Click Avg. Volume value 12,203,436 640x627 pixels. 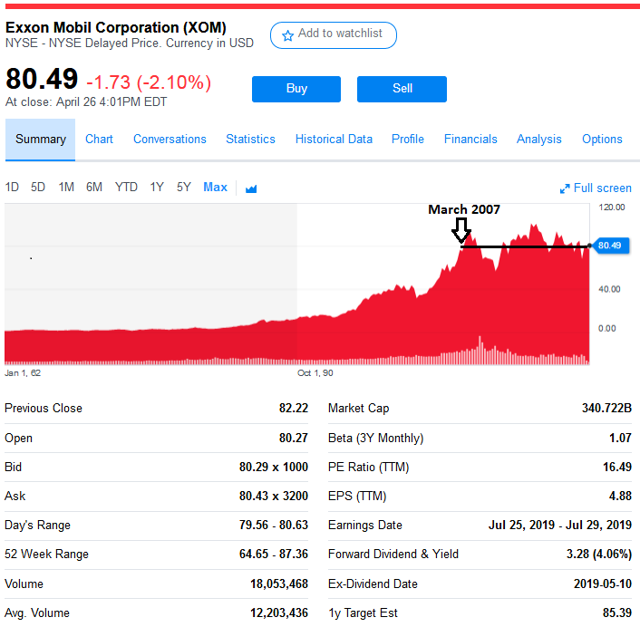(x=279, y=613)
